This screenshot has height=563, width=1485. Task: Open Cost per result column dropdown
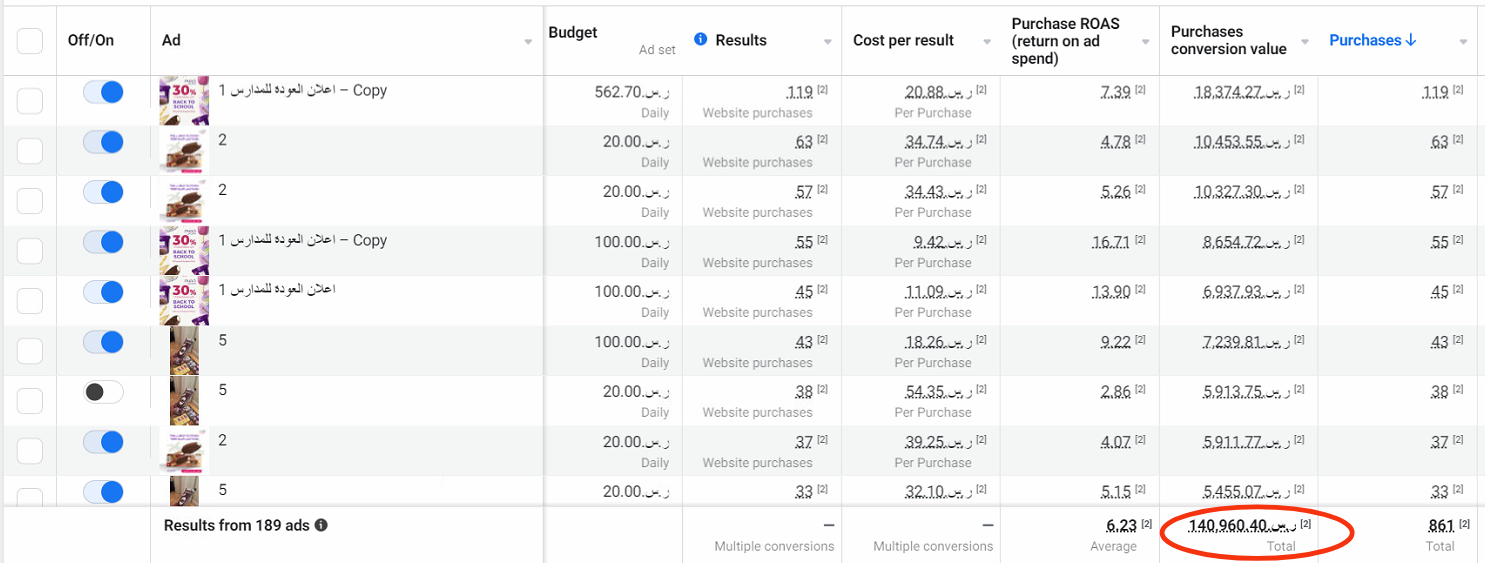(986, 42)
